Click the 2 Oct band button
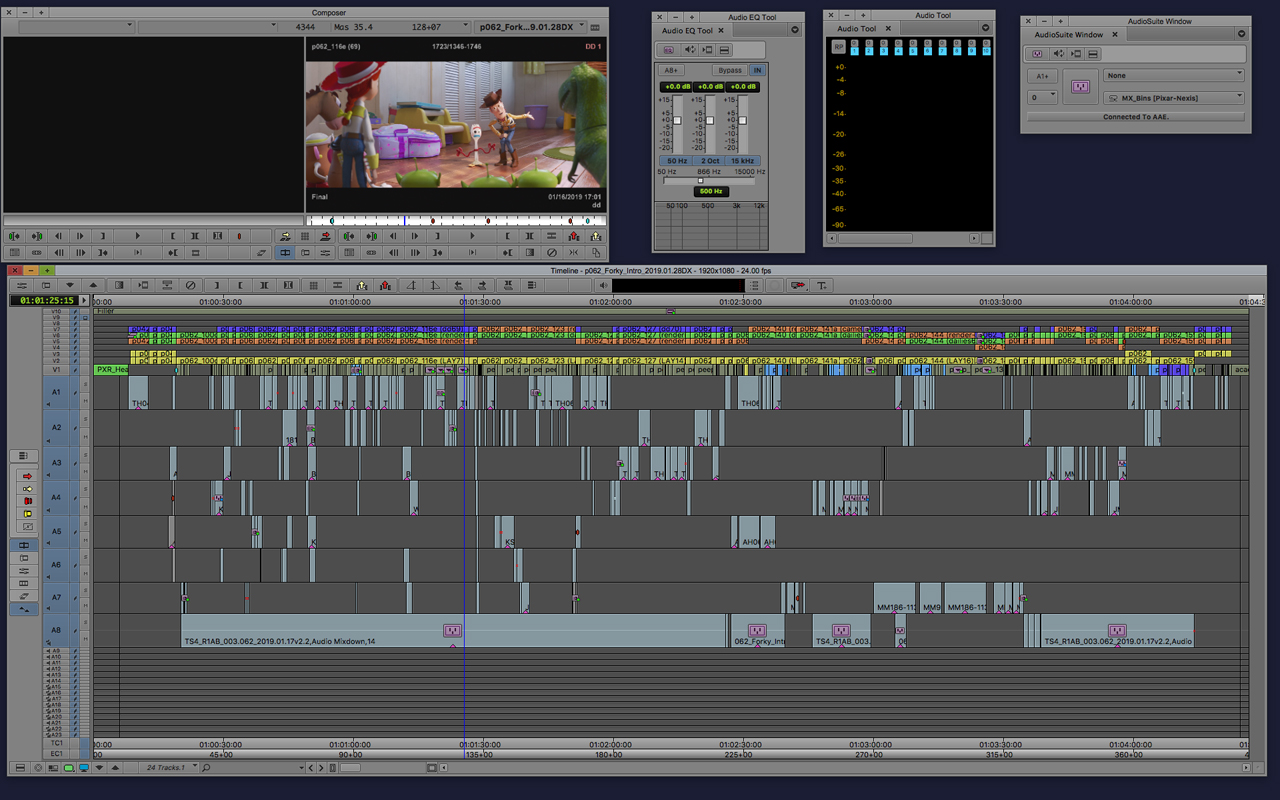This screenshot has width=1280, height=800. (710, 160)
